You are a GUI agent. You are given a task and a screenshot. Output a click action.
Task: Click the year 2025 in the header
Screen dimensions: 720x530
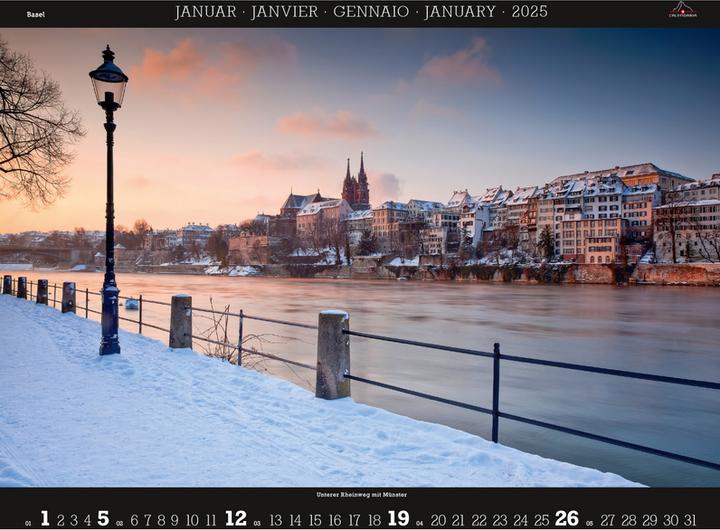click(530, 11)
